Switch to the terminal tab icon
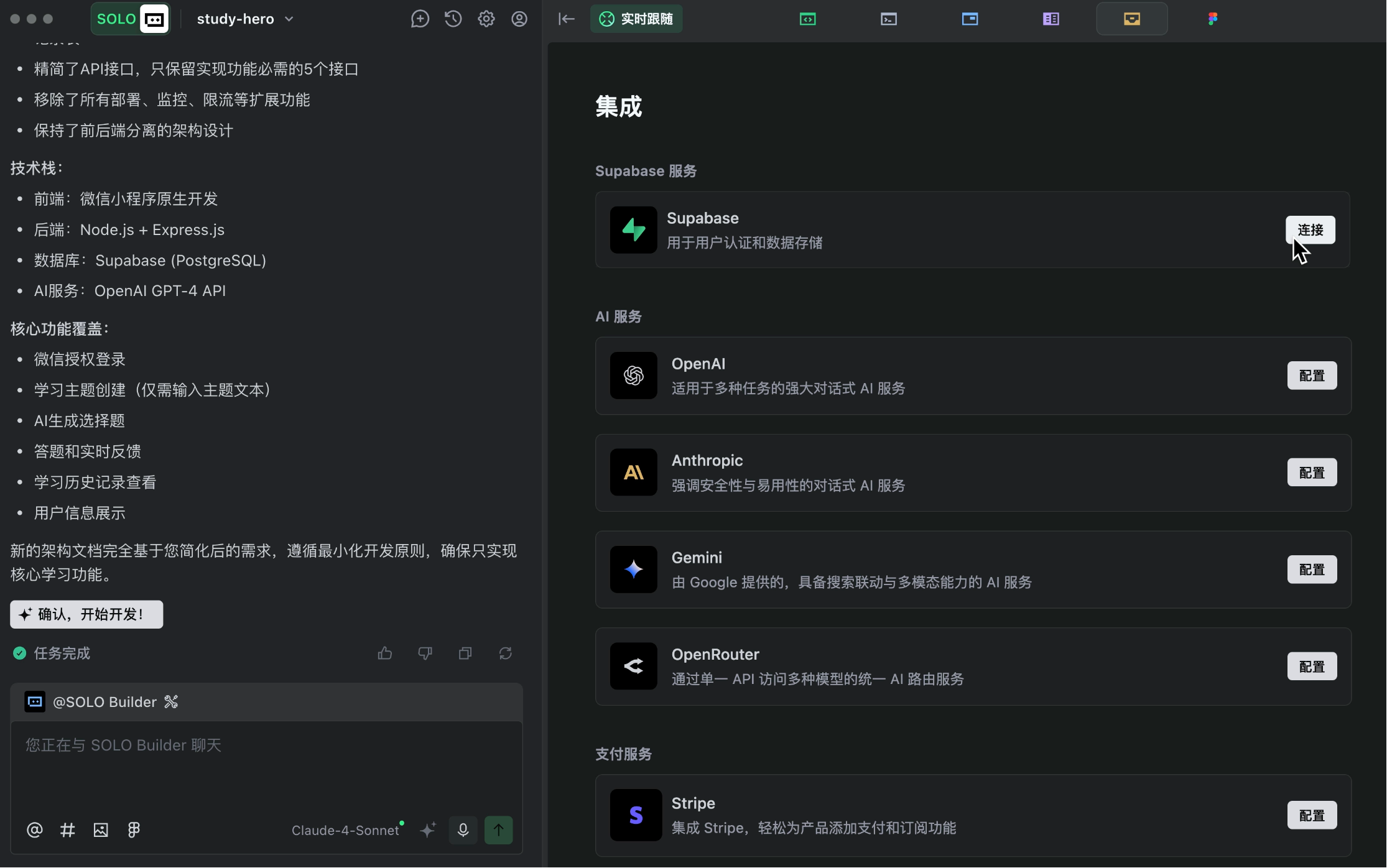The width and height of the screenshot is (1387, 868). [x=889, y=19]
